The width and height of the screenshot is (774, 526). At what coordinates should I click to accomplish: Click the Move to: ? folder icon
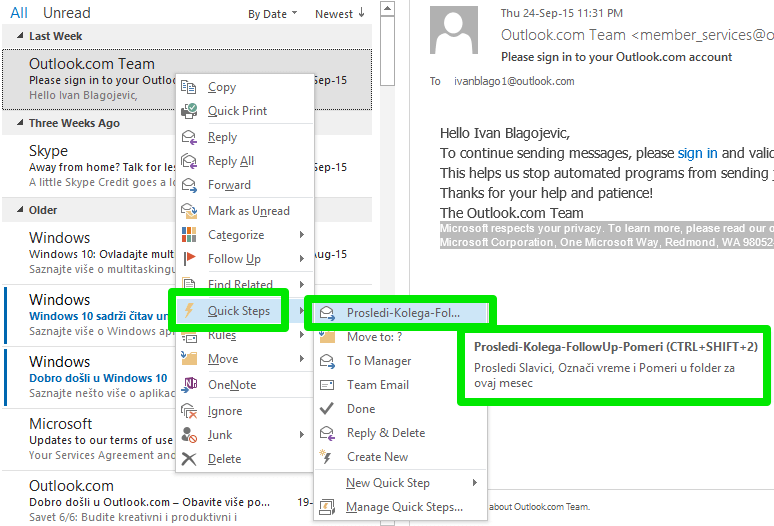click(327, 337)
